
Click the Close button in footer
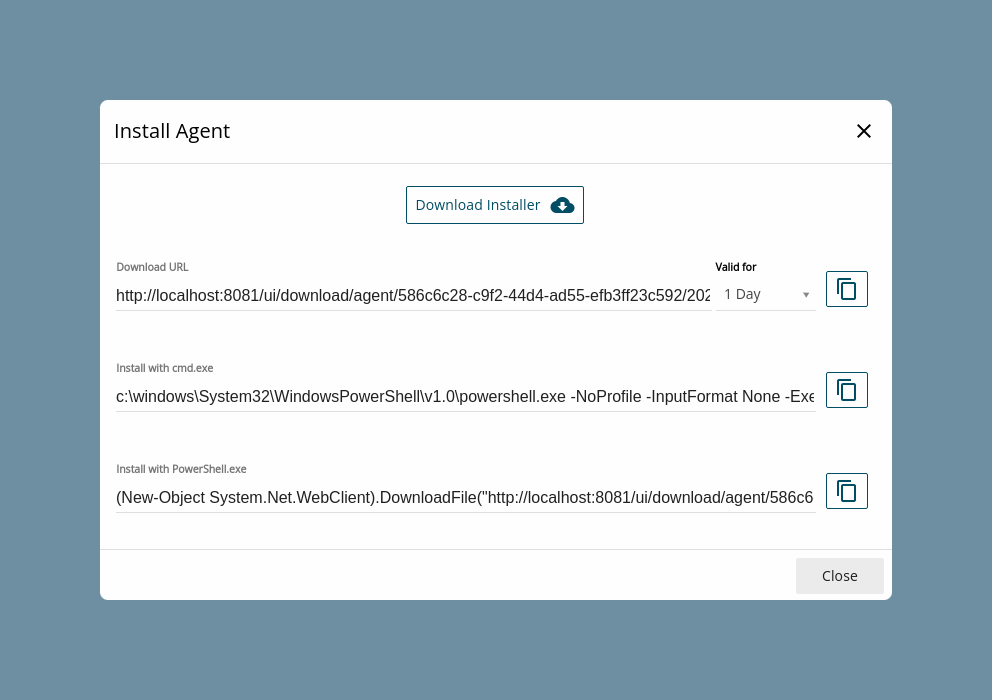(x=840, y=576)
